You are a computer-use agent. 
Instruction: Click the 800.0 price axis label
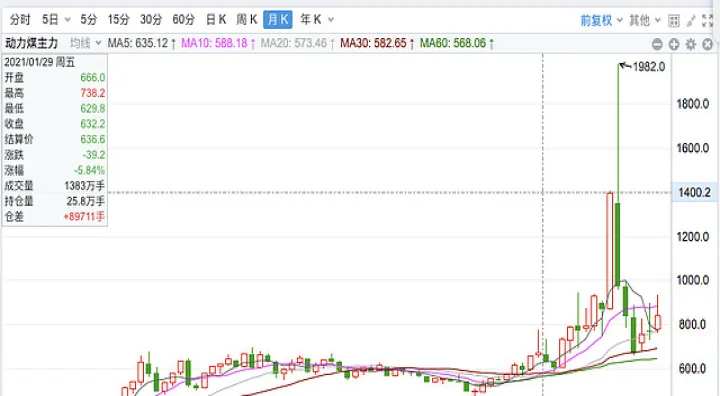pyautogui.click(x=693, y=325)
